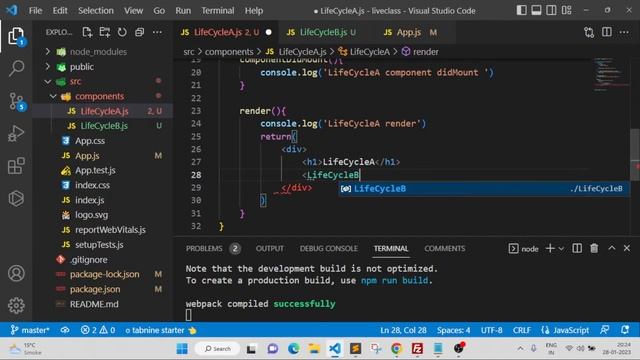Split the terminal panel

(577, 248)
